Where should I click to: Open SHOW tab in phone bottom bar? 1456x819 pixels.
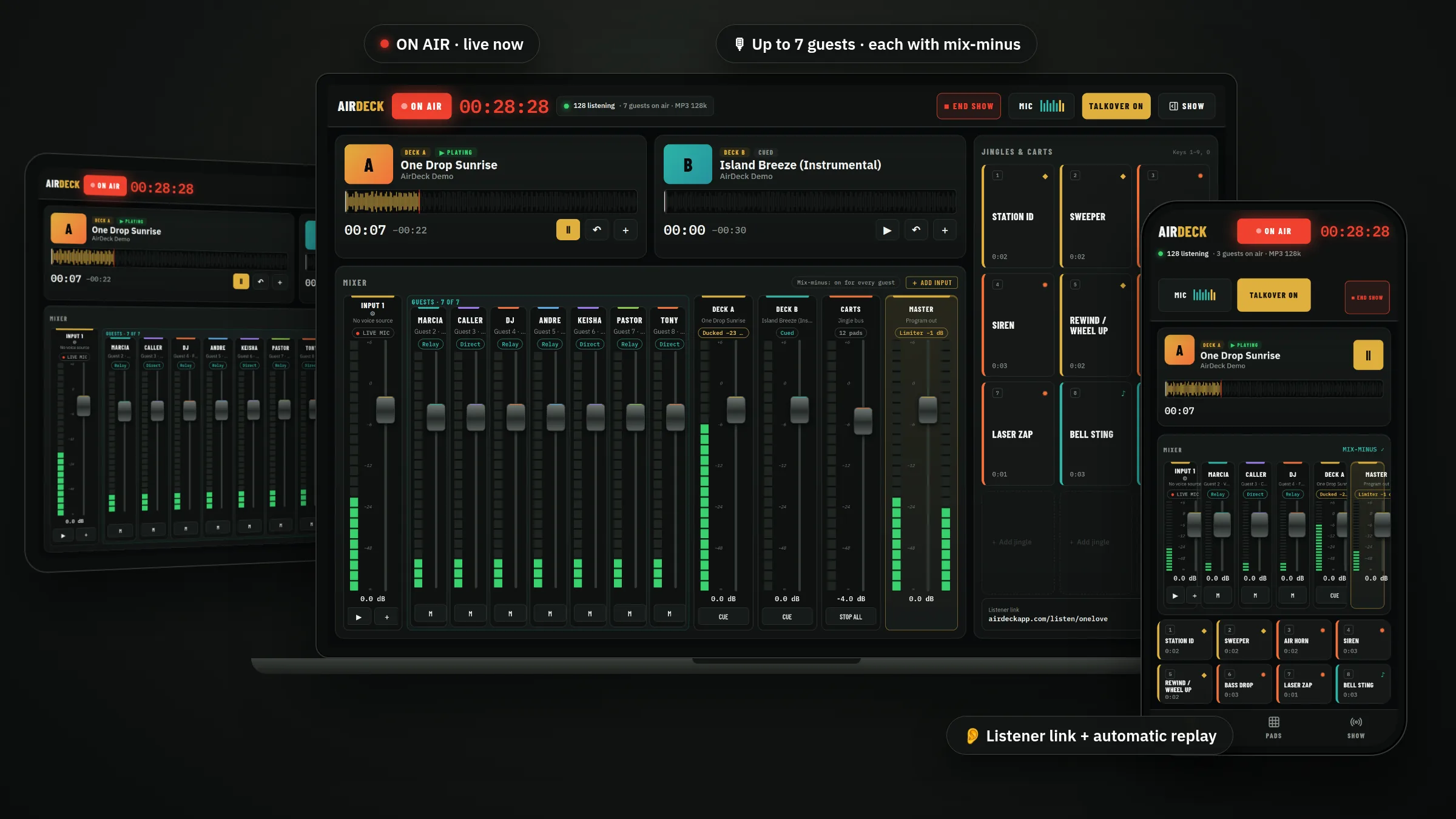pyautogui.click(x=1356, y=727)
